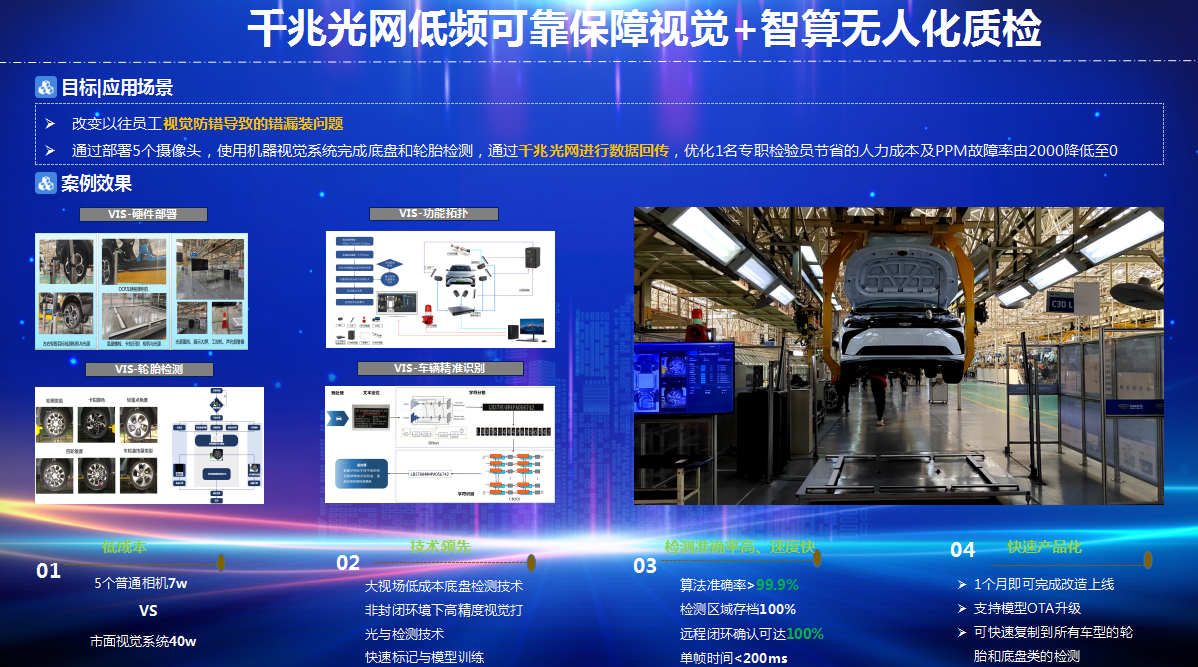This screenshot has width=1198, height=667.
Task: Select the 技术领先 heading
Action: (x=440, y=546)
